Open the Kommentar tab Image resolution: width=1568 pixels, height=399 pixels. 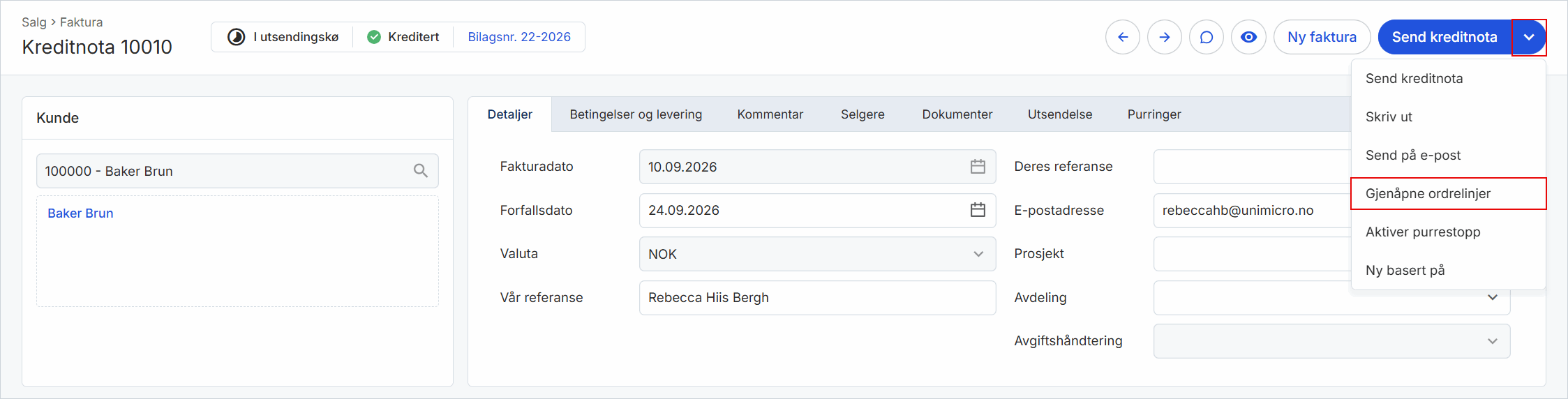770,114
